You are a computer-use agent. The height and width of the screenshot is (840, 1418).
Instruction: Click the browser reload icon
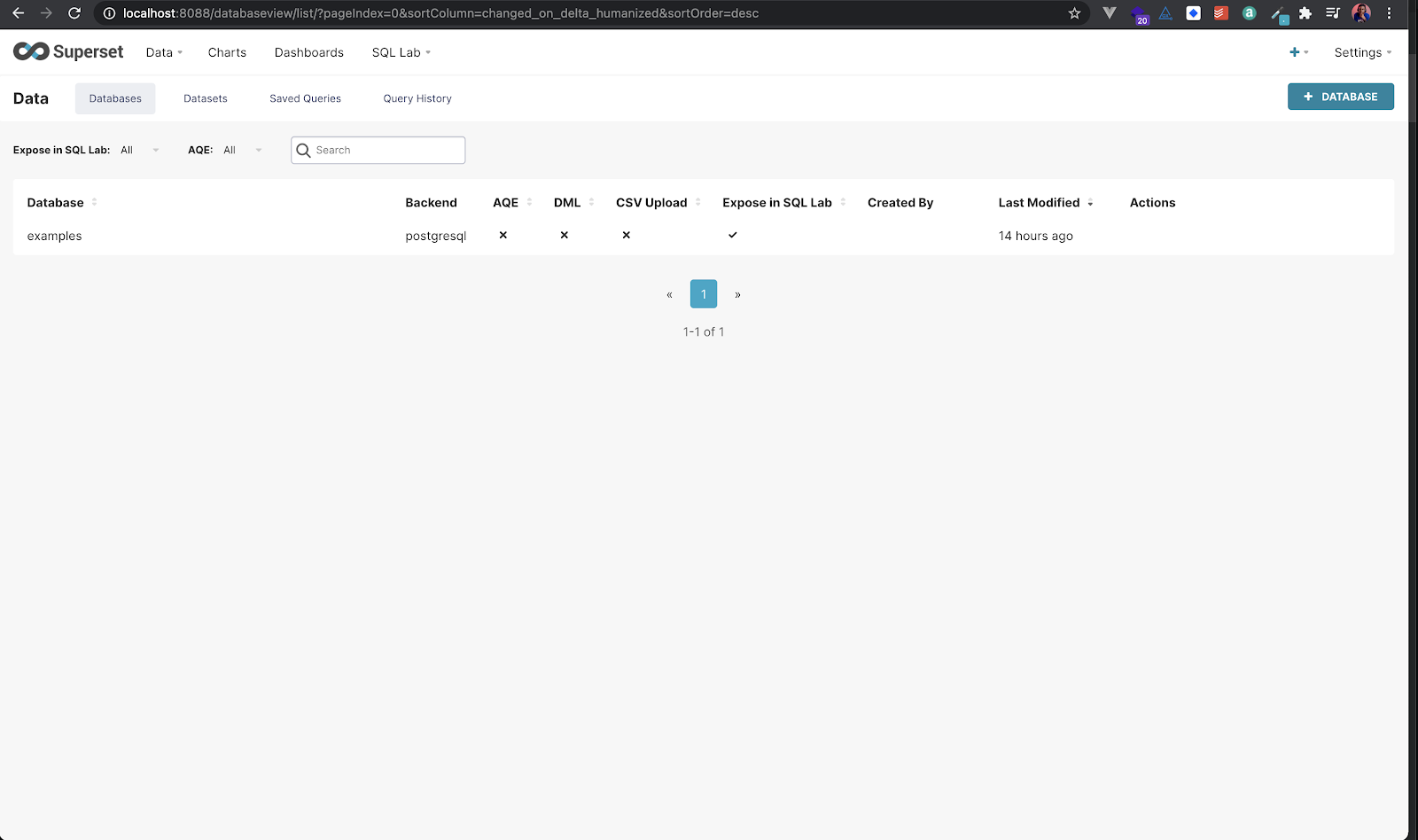tap(74, 13)
